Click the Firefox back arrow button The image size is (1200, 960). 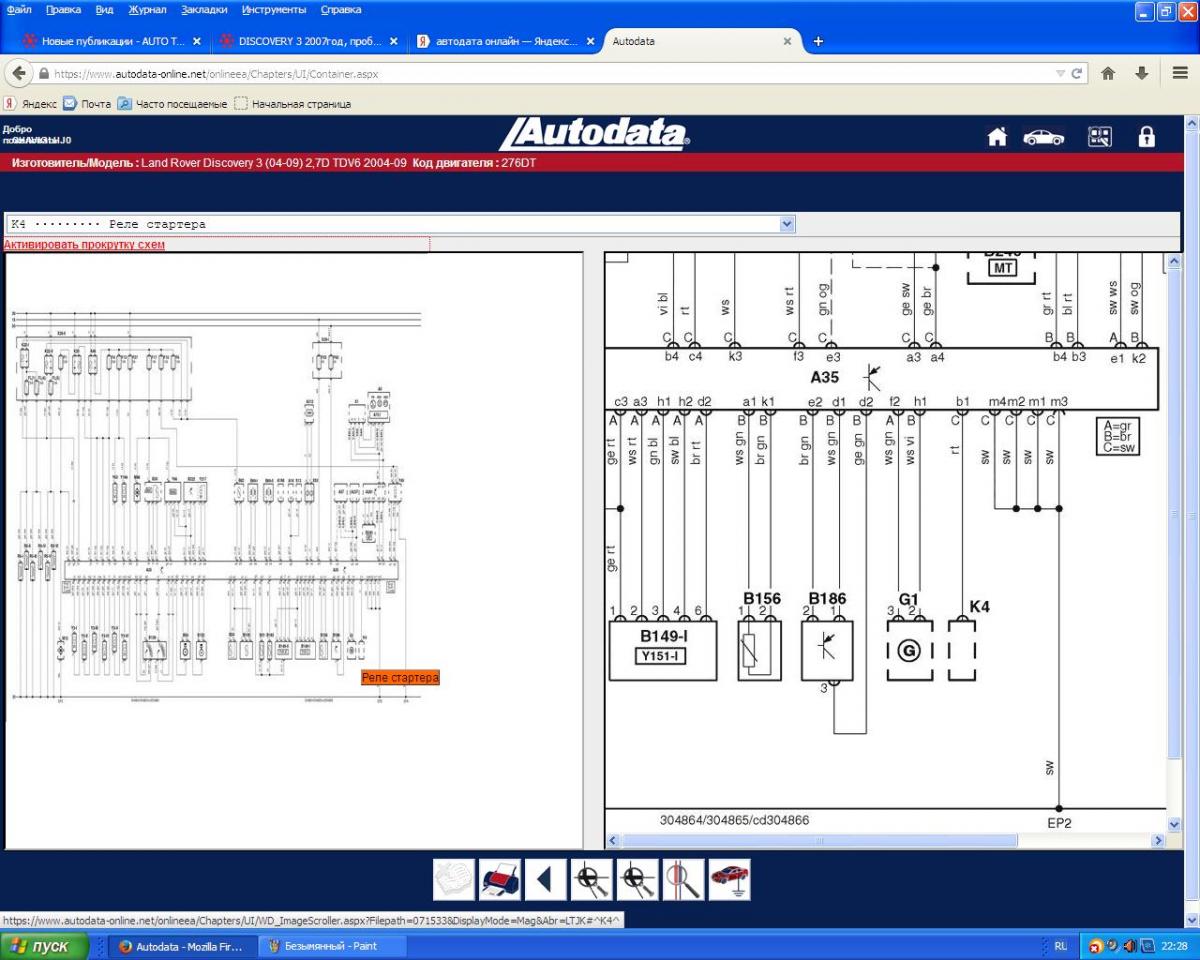(x=20, y=73)
